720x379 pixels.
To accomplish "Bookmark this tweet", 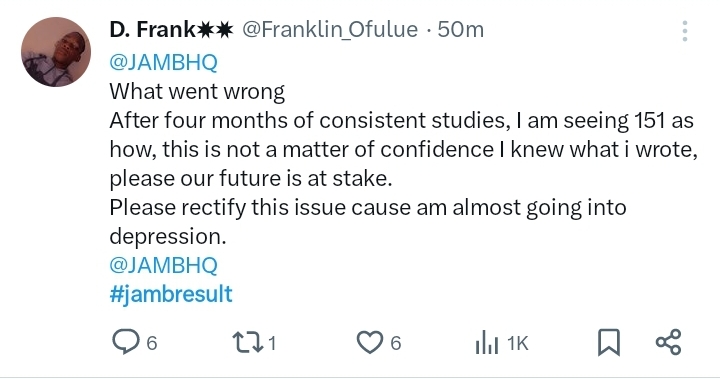I will (x=609, y=343).
